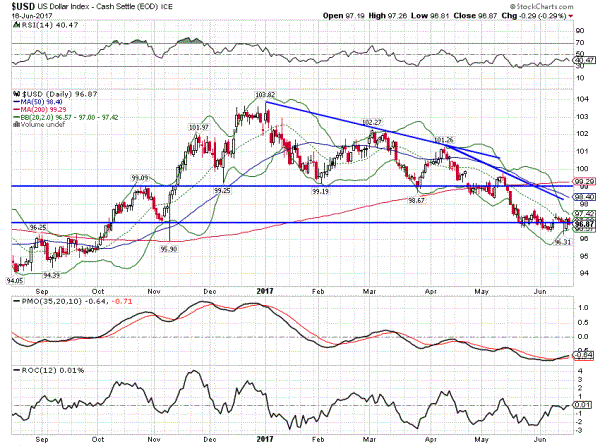
Task: Click the 95.90 November low label
Action: 169,248
